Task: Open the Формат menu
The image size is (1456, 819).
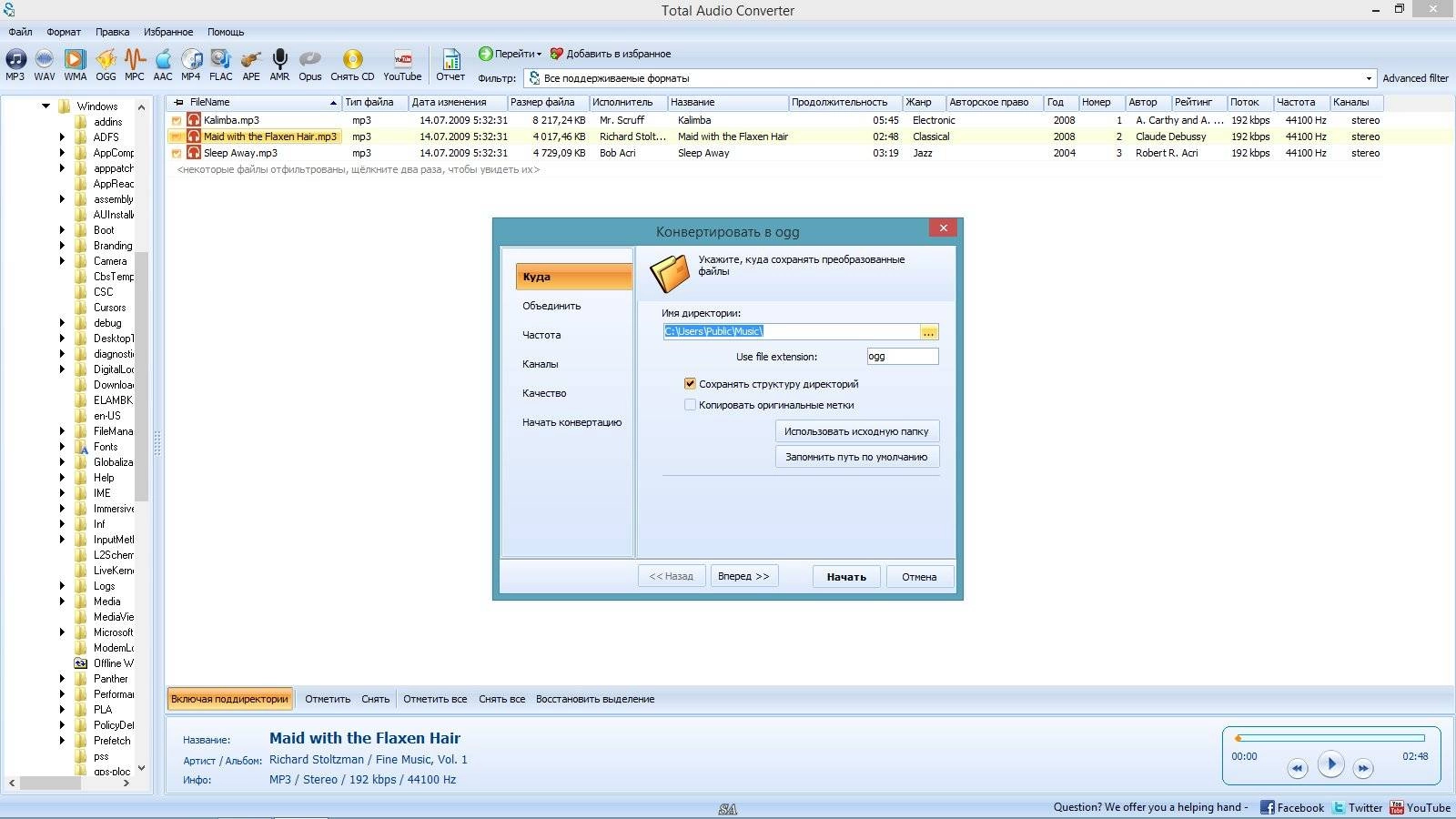Action: (x=64, y=32)
